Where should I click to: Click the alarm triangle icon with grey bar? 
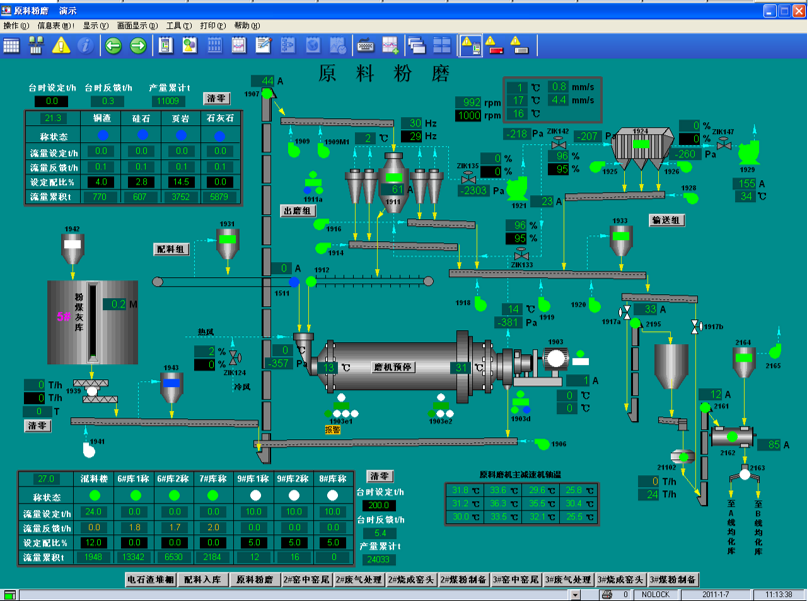519,46
